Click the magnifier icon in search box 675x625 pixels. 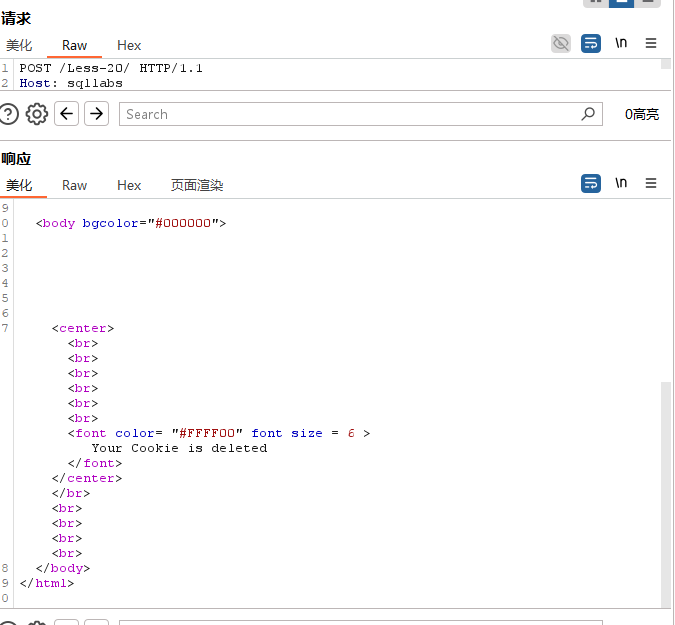[588, 114]
